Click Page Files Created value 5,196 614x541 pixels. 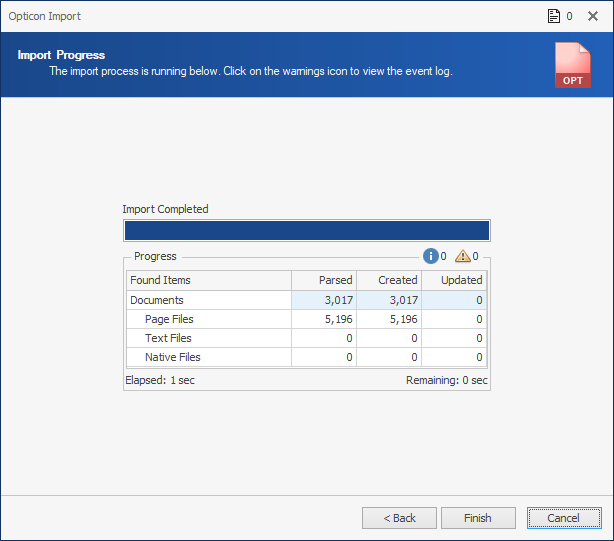click(389, 319)
